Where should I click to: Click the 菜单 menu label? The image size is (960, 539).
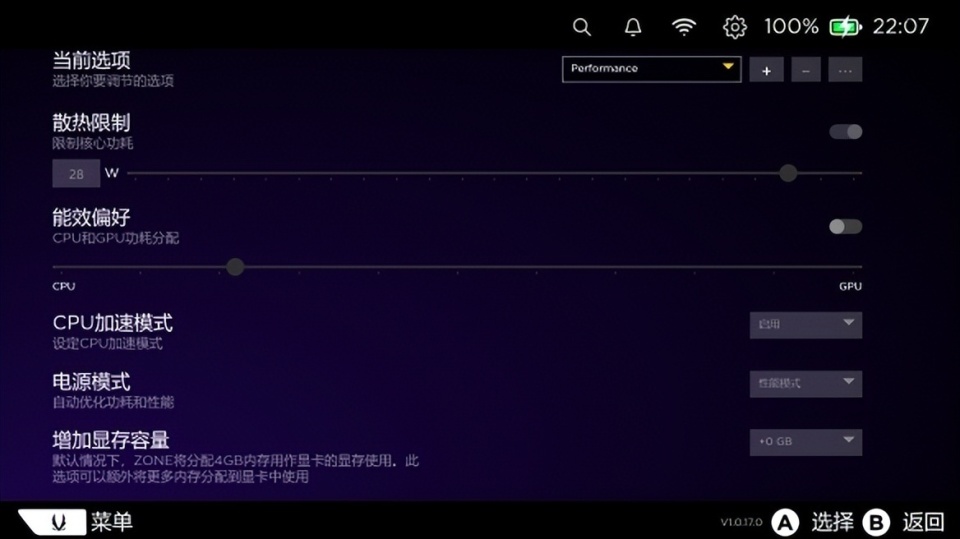111,521
